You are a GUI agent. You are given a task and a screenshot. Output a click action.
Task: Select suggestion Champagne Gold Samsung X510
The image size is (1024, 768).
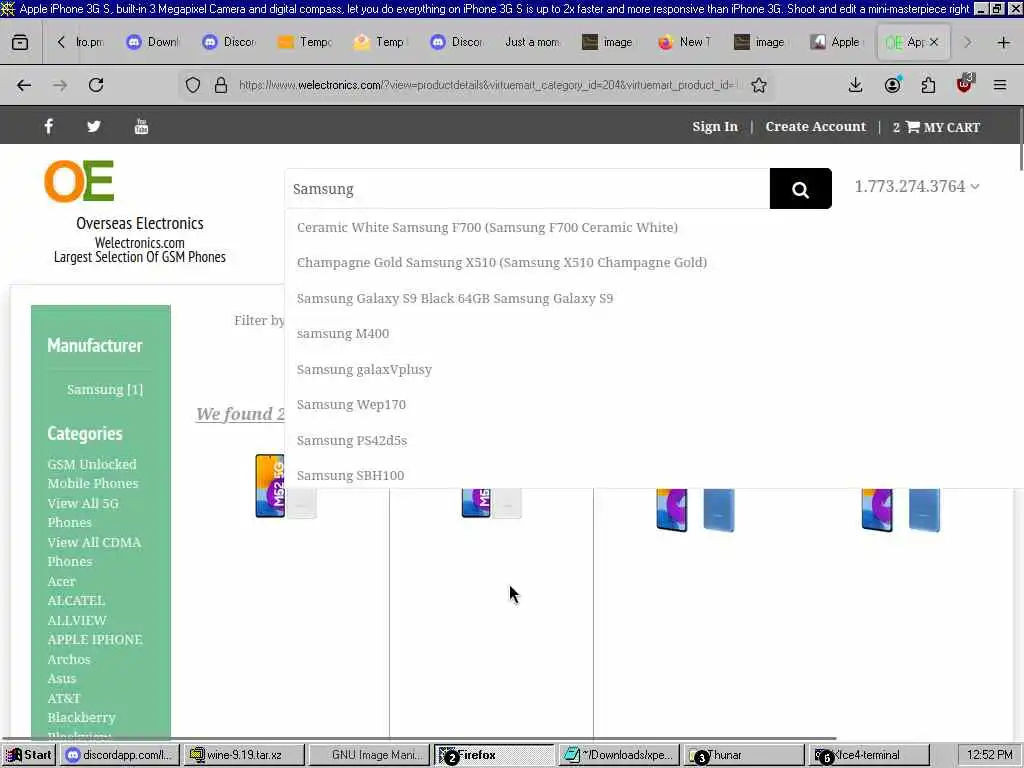point(502,263)
